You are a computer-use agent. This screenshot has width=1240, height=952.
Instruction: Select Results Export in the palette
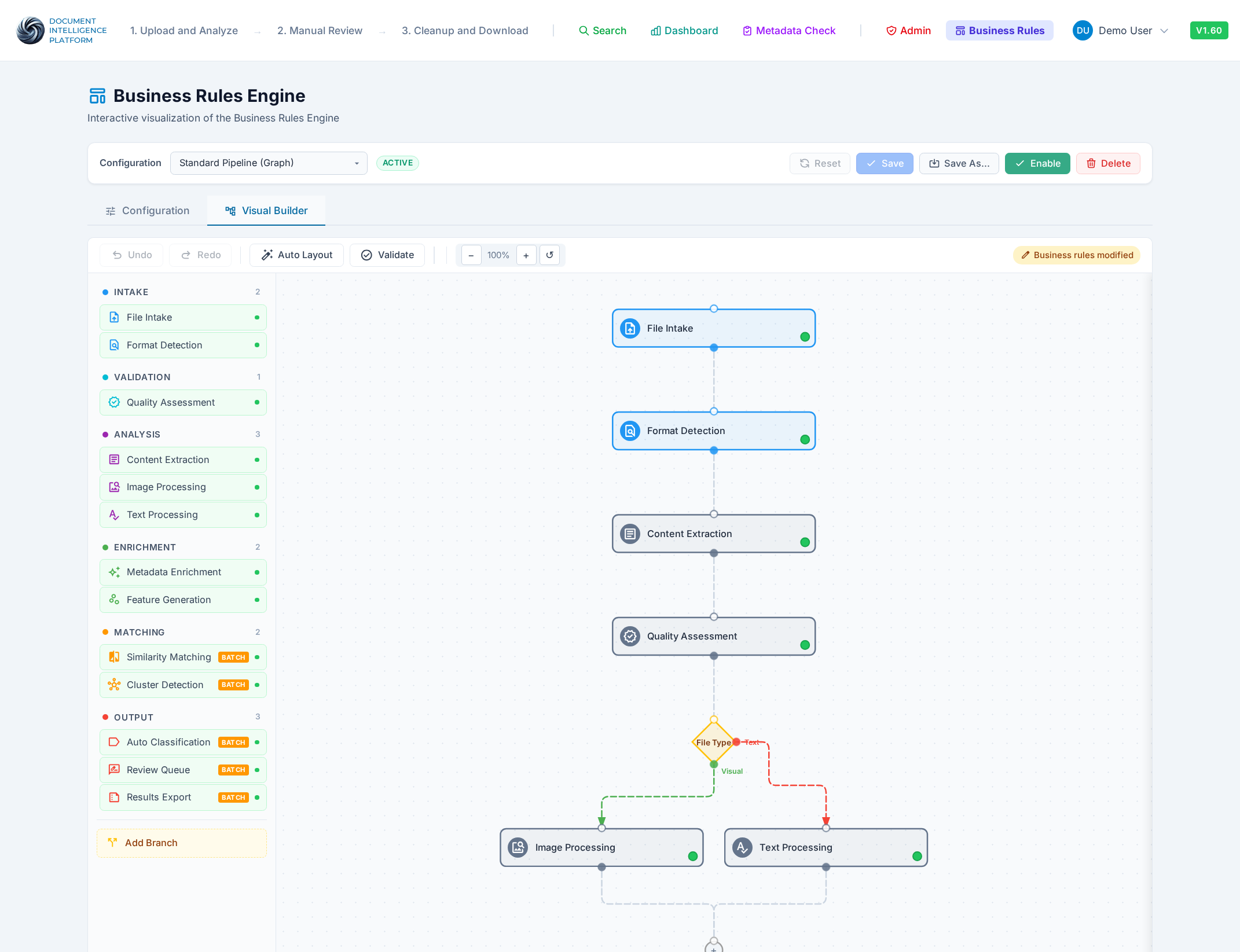click(x=183, y=797)
